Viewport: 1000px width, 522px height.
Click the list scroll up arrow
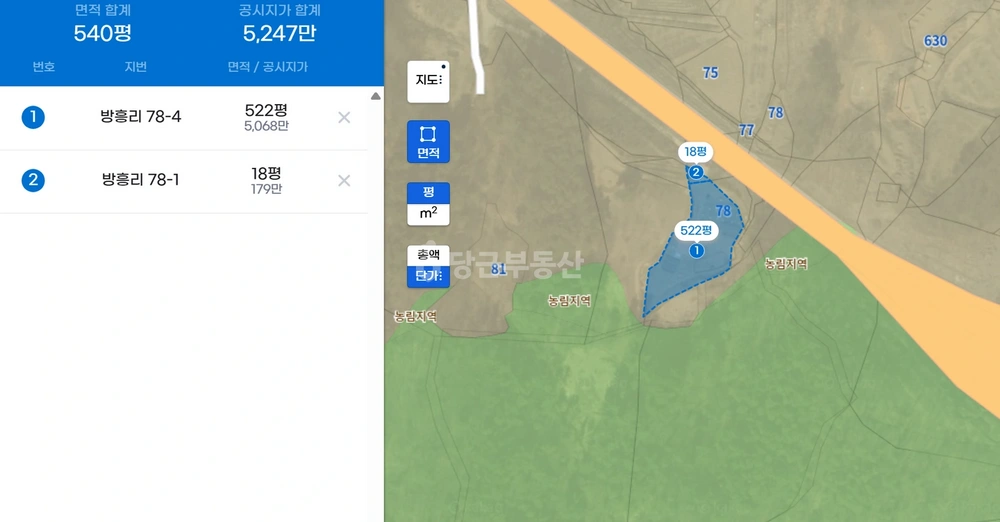pyautogui.click(x=376, y=96)
